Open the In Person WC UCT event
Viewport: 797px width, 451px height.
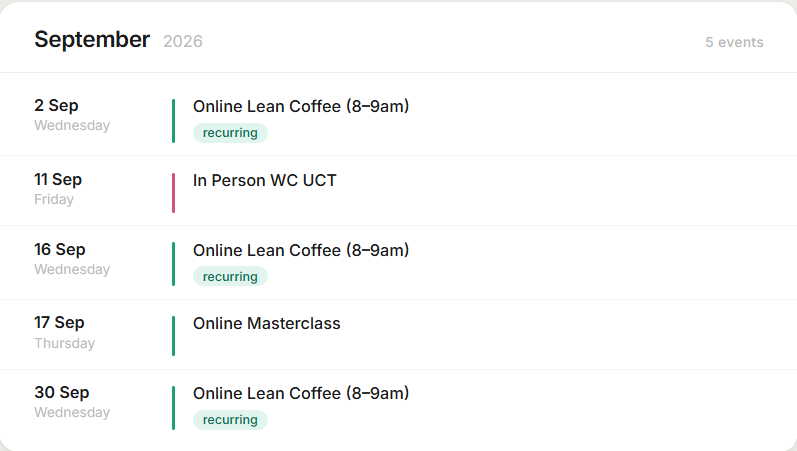pyautogui.click(x=265, y=181)
